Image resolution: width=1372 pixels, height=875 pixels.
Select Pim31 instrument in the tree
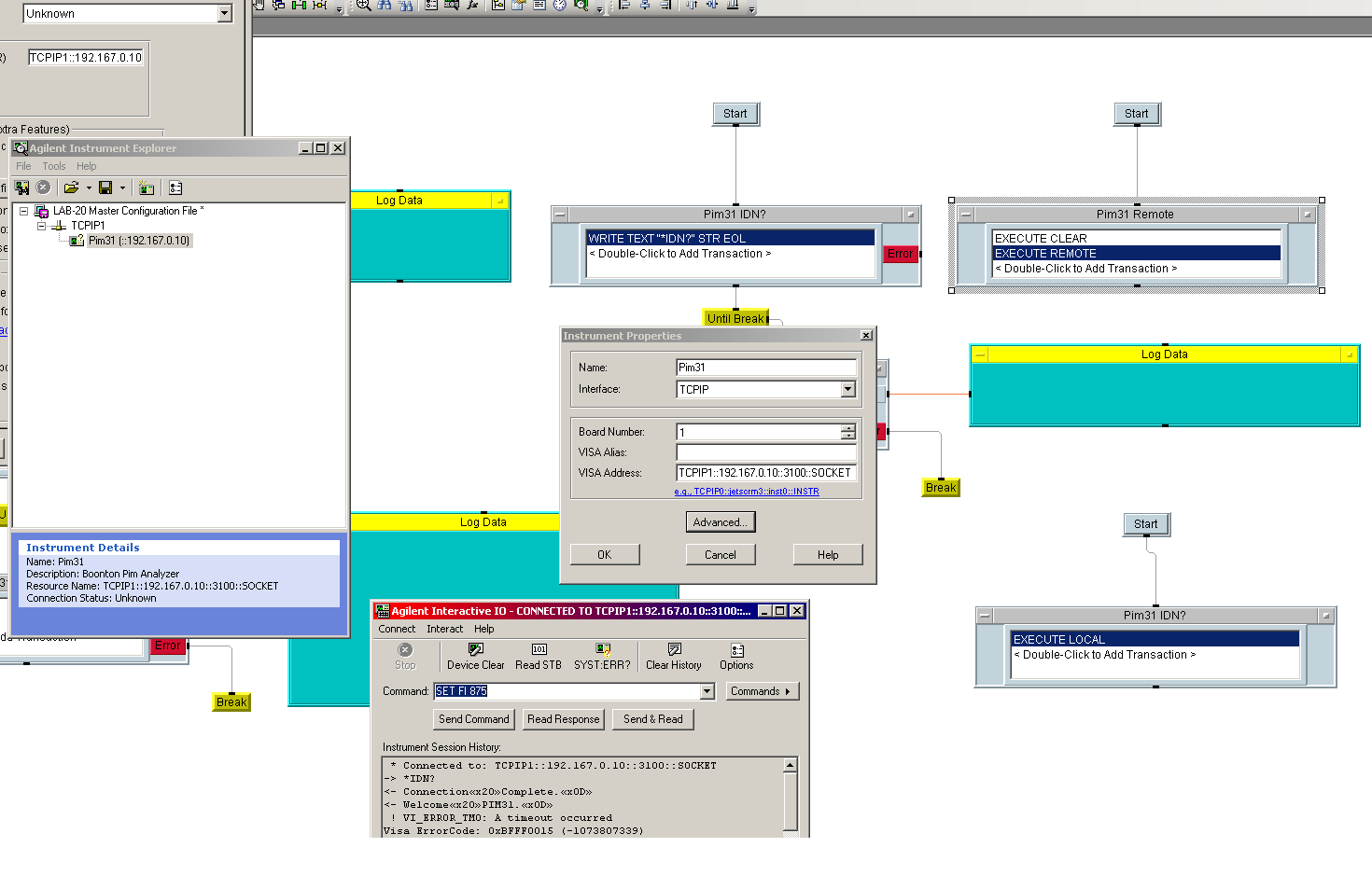[138, 241]
